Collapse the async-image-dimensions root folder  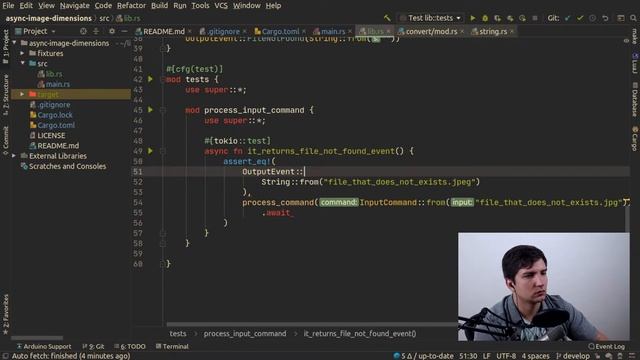pos(14,43)
